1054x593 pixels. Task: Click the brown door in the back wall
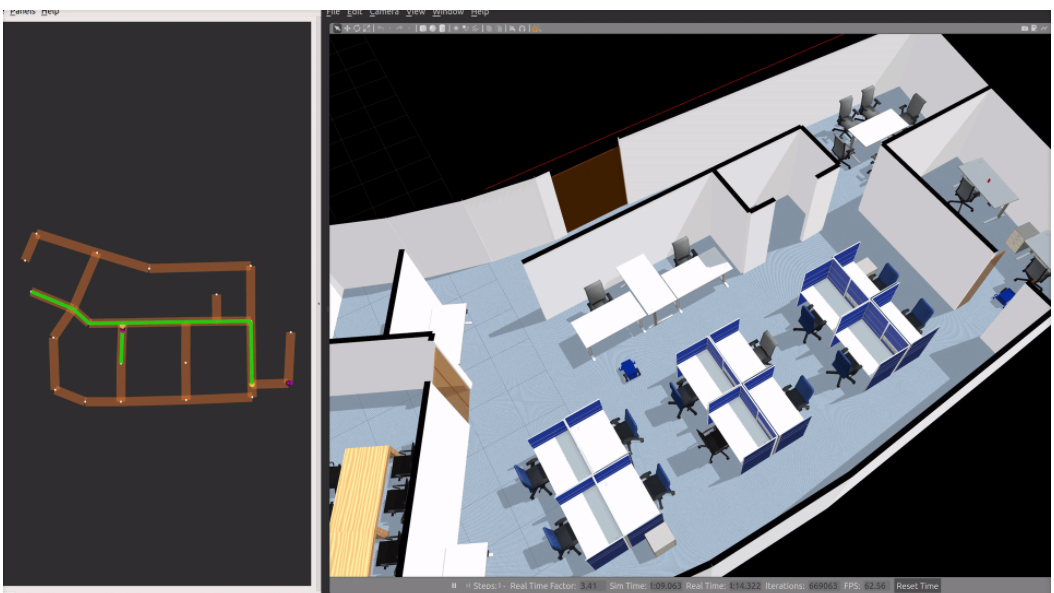(x=590, y=190)
